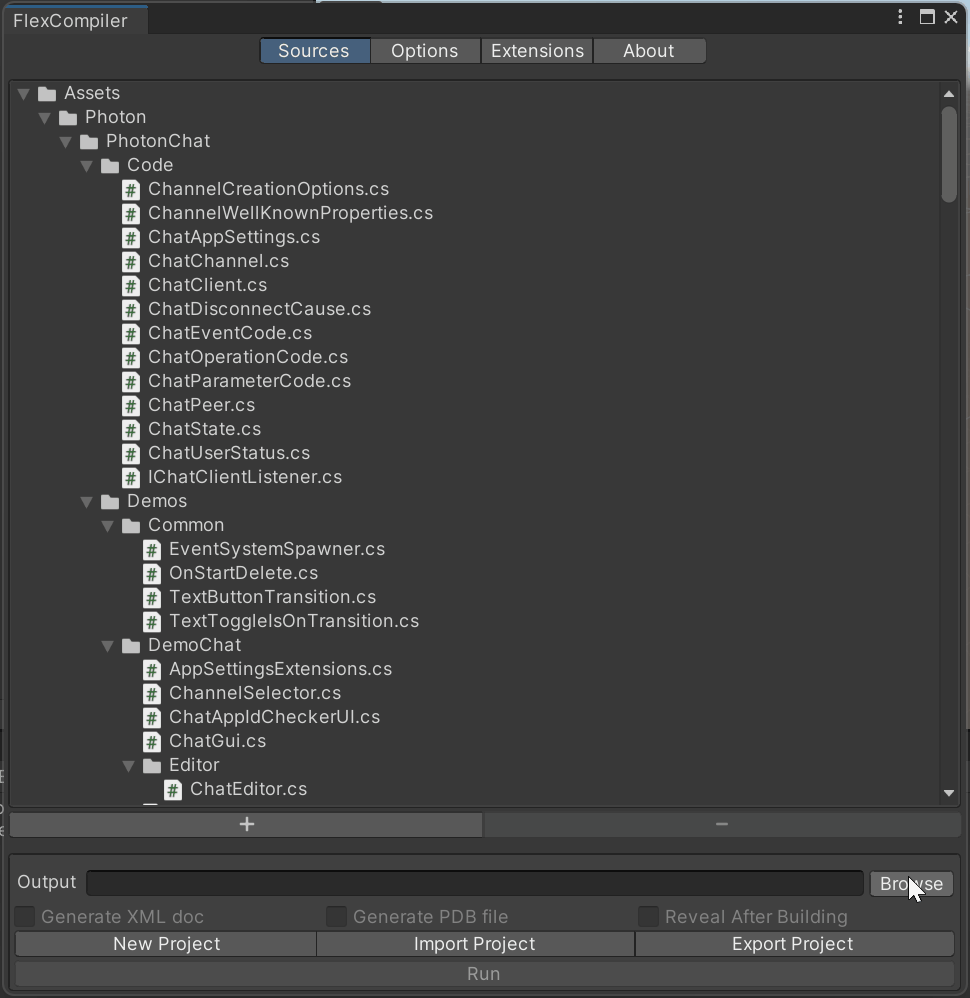970x998 pixels.
Task: Collapse the Photon tree node
Action: (45, 118)
